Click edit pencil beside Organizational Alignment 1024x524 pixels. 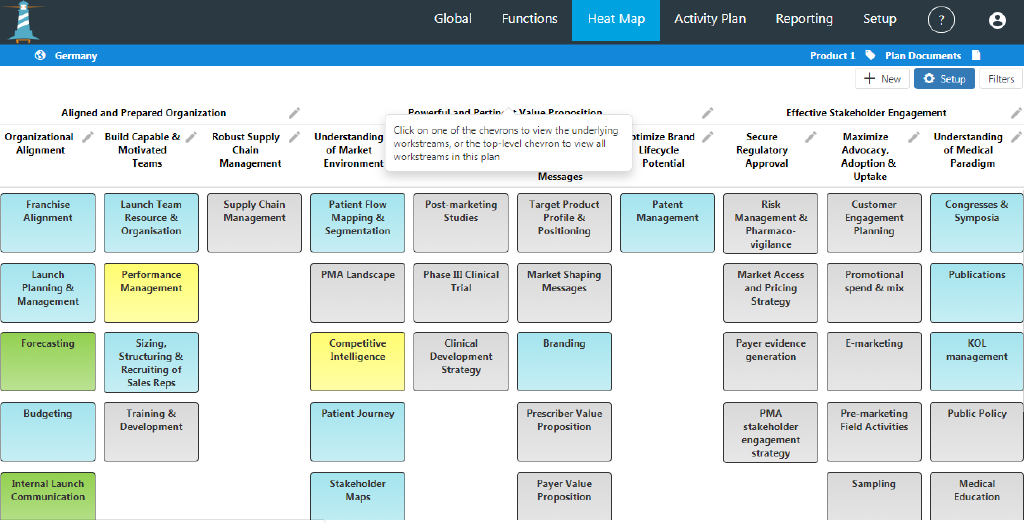click(88, 137)
